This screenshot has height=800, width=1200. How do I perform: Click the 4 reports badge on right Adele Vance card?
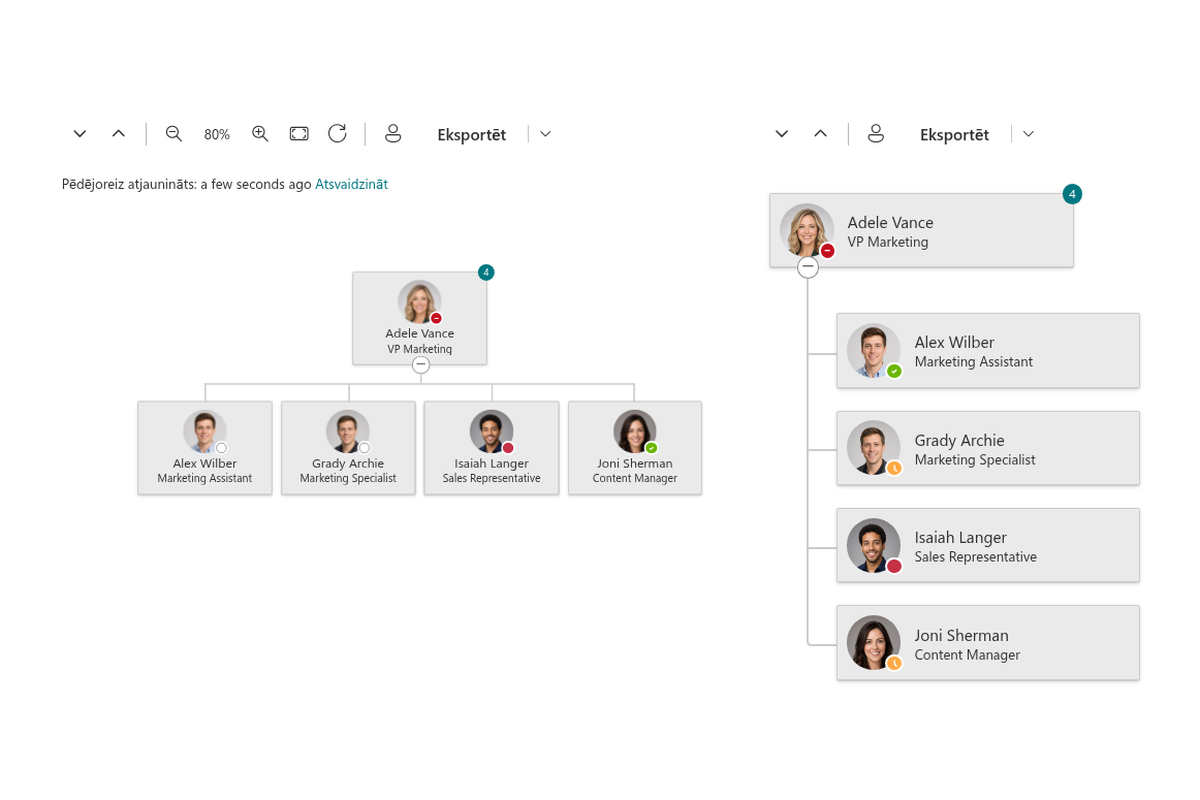point(1072,194)
